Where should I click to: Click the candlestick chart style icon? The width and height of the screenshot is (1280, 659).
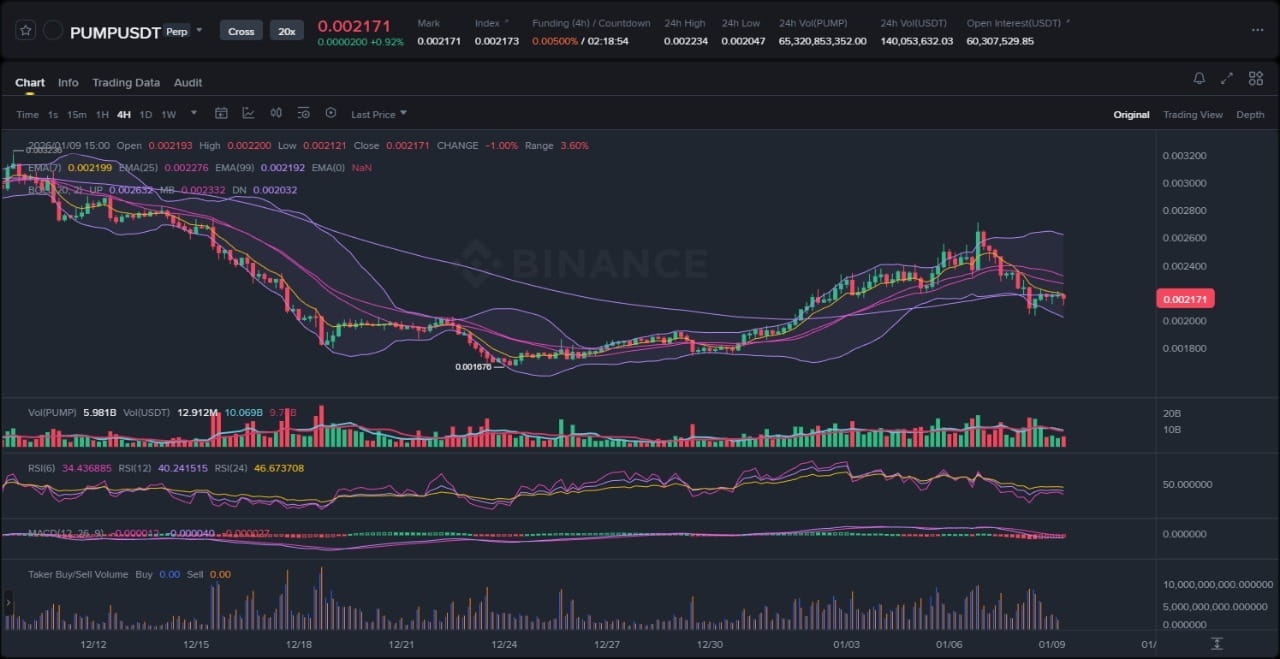pyautogui.click(x=275, y=114)
